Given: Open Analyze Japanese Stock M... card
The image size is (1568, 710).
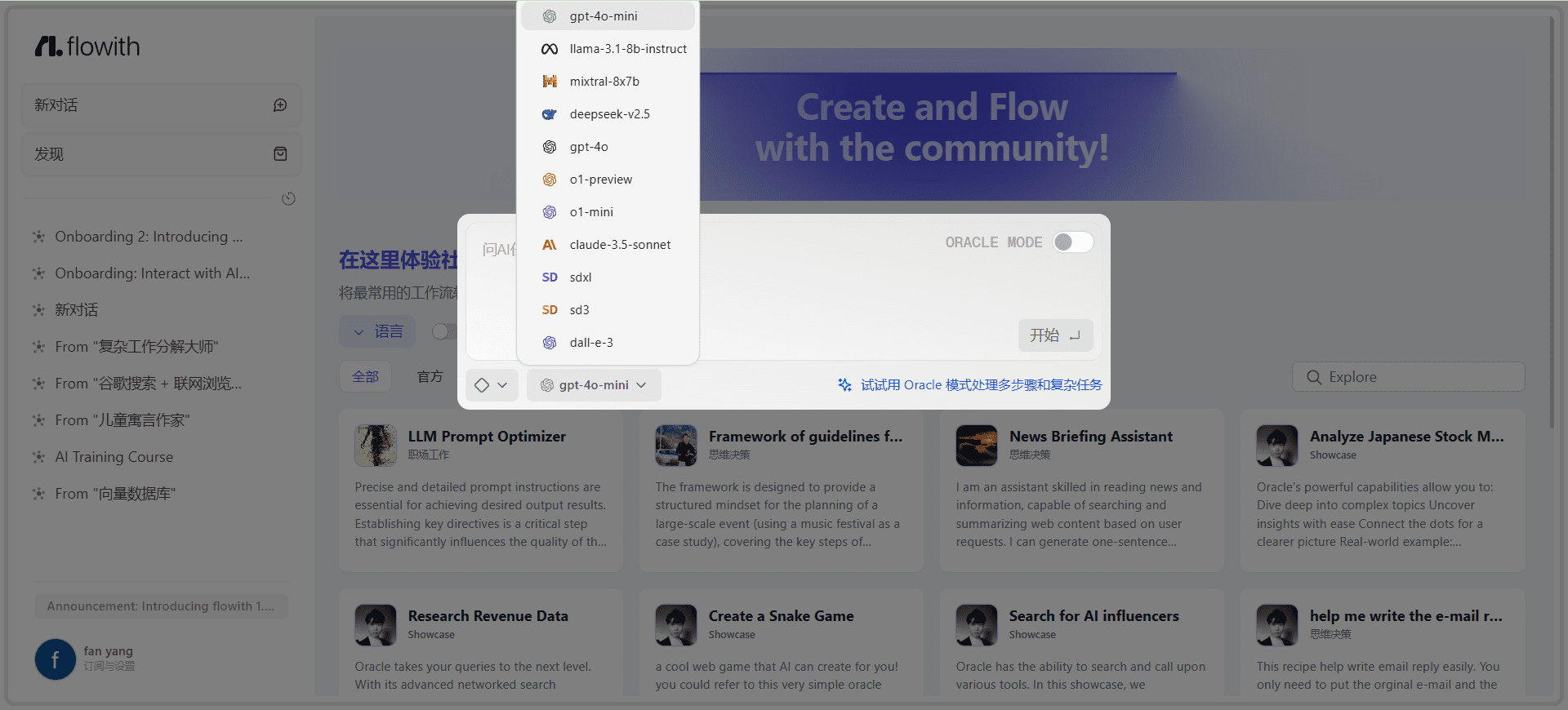Looking at the screenshot, I should (1383, 490).
